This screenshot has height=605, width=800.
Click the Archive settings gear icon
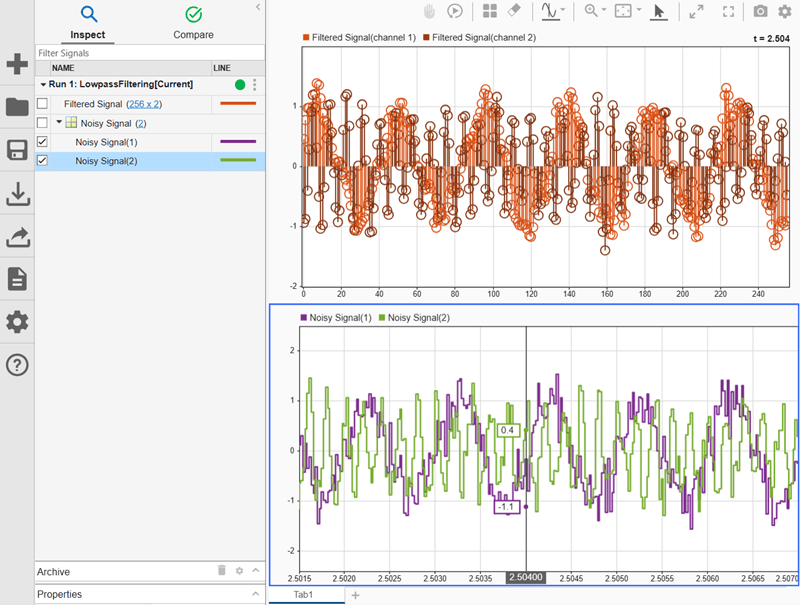coord(239,571)
